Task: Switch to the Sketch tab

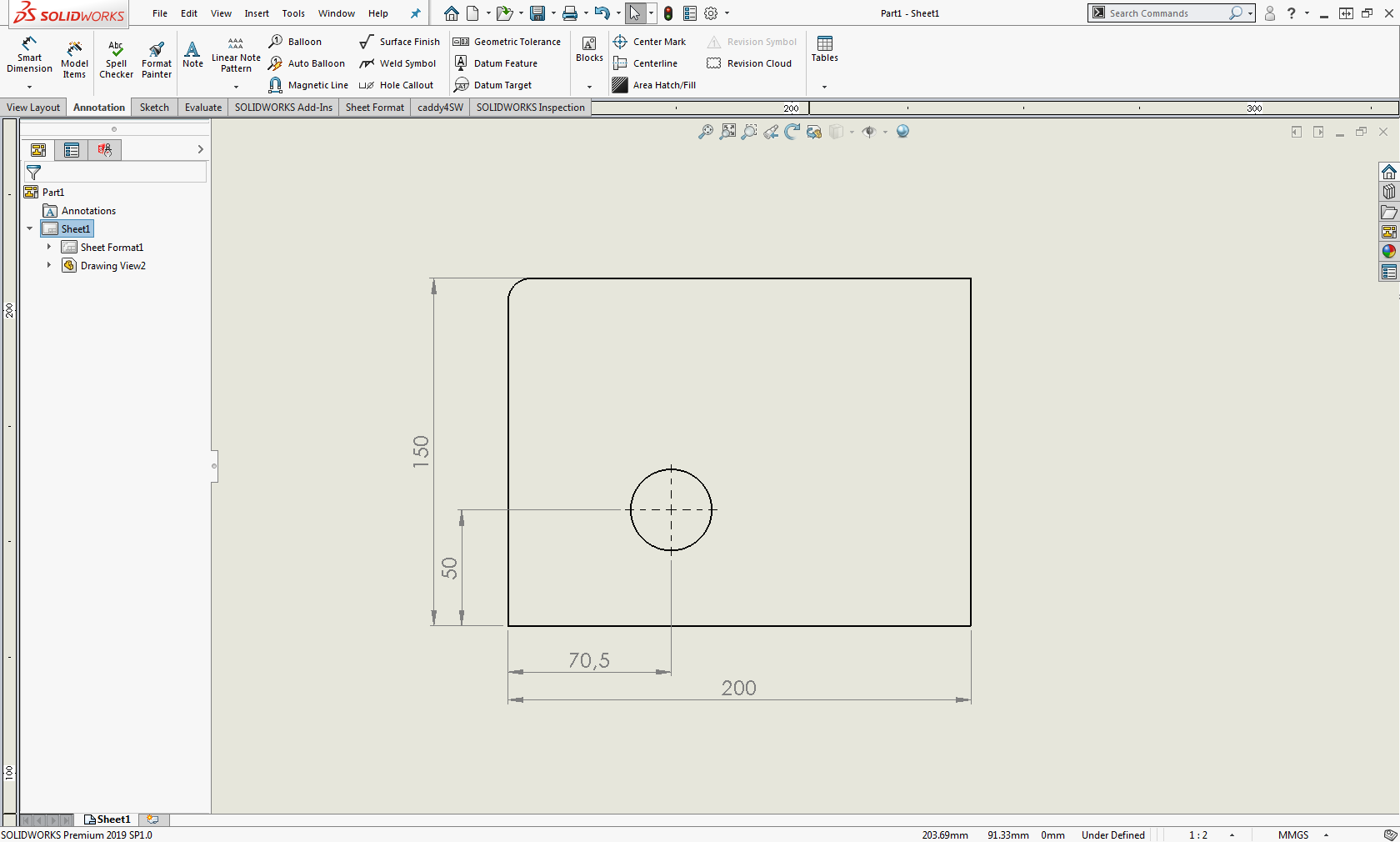Action: click(154, 108)
